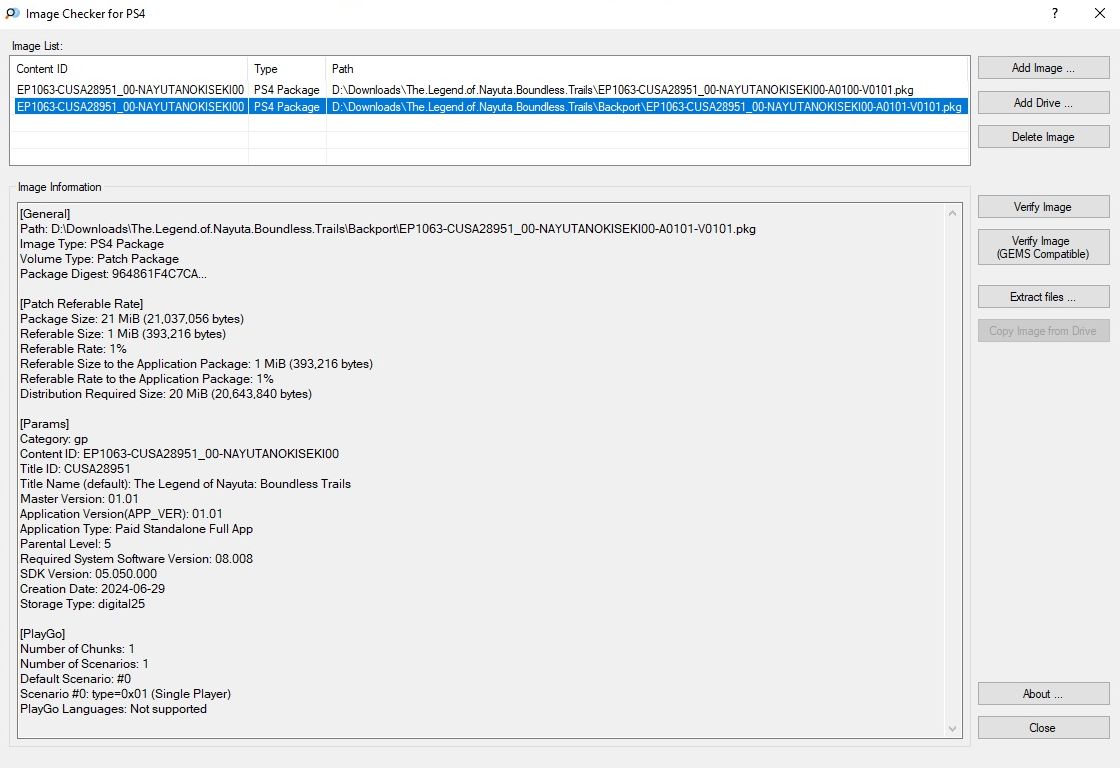
Task: Click the Image Type: PS4 Package line
Action: tap(92, 244)
